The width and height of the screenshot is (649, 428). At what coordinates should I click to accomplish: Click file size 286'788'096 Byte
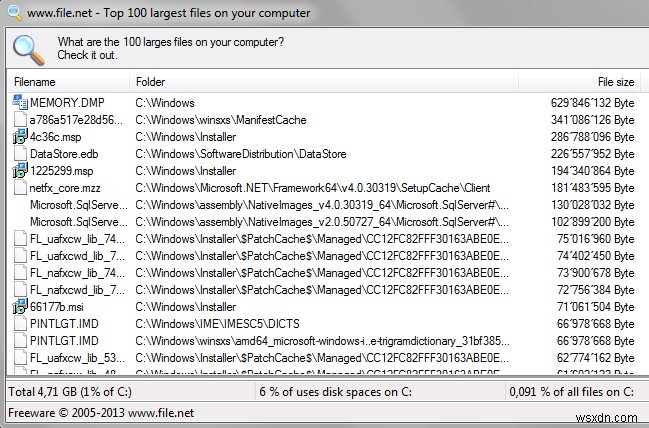point(592,137)
